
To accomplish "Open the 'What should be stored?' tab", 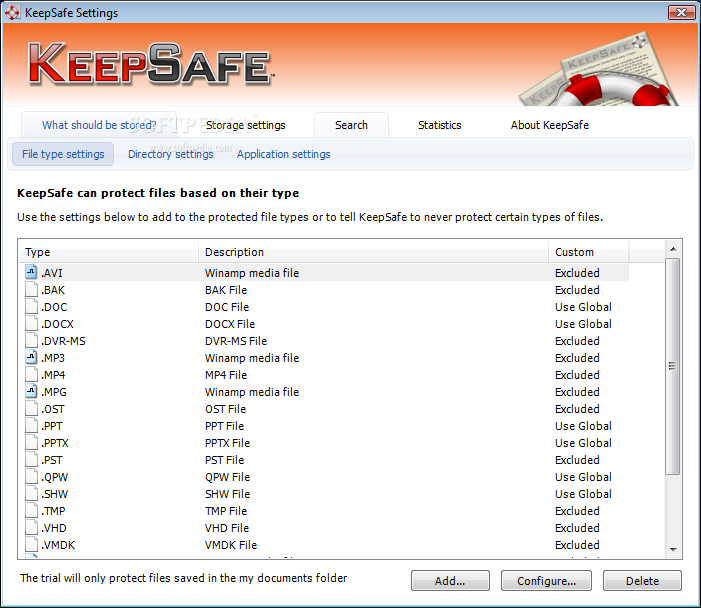I will pos(99,125).
